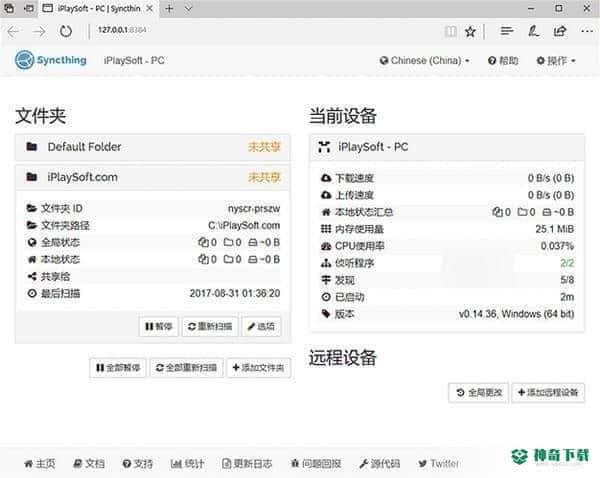Click the listeners value 2/2
The image size is (600, 478).
coord(567,263)
